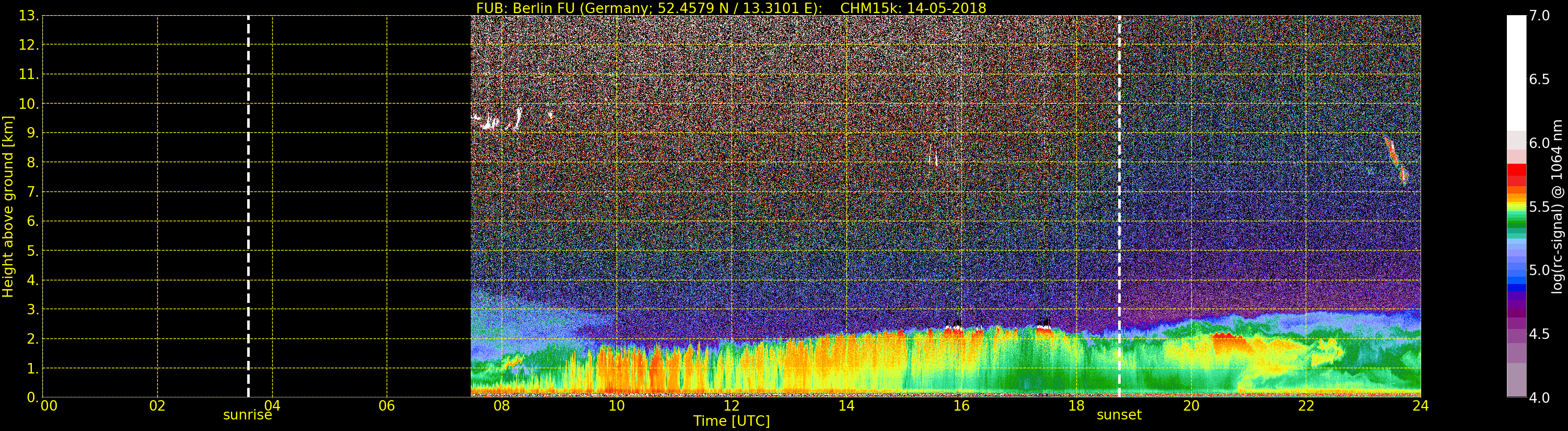
Task: Click the '11.' height axis tick label
Action: [29, 74]
